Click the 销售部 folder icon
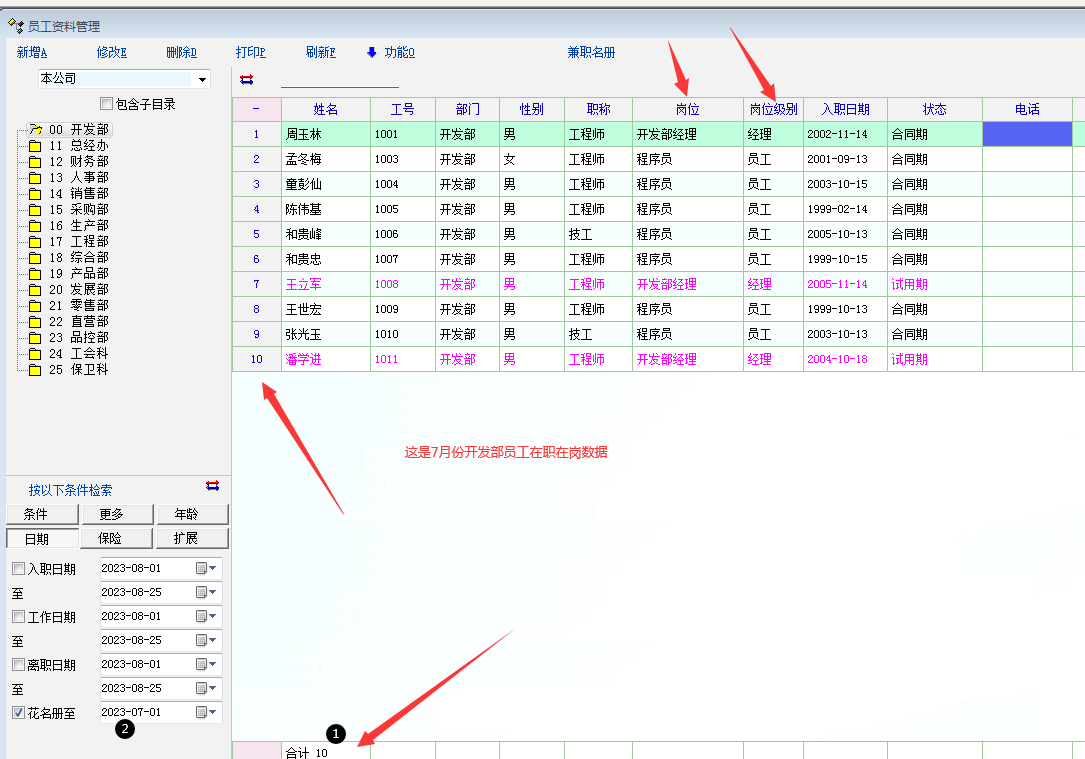 tap(35, 194)
